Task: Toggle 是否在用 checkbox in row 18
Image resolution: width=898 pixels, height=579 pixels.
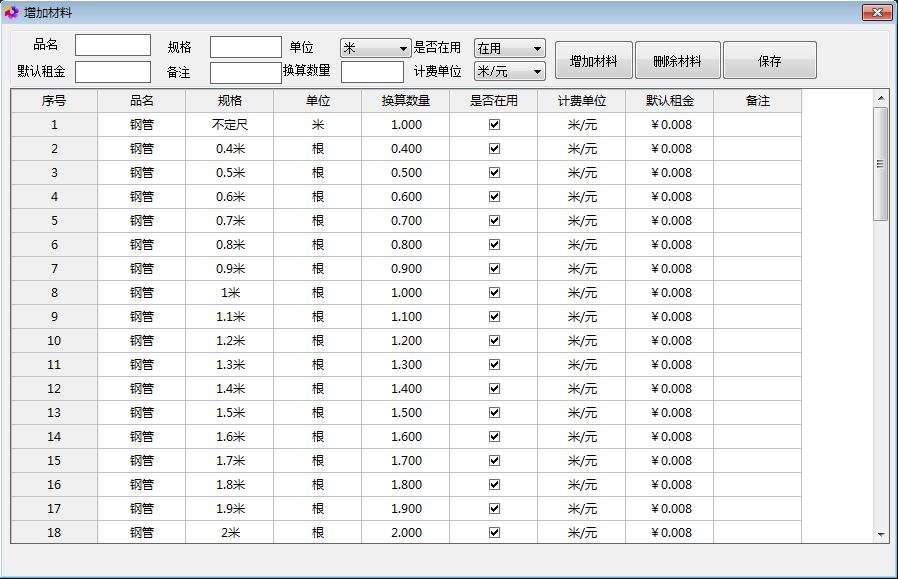Action: click(x=494, y=533)
